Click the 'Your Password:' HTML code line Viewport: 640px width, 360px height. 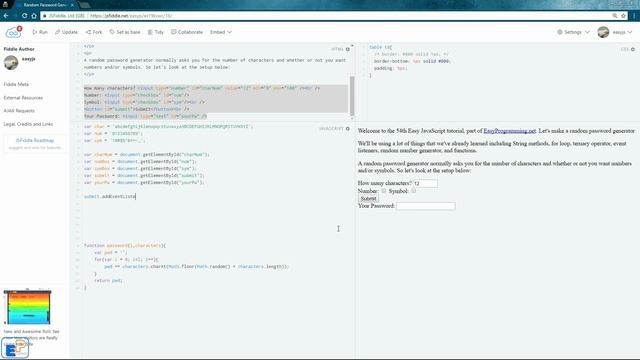click(x=145, y=116)
